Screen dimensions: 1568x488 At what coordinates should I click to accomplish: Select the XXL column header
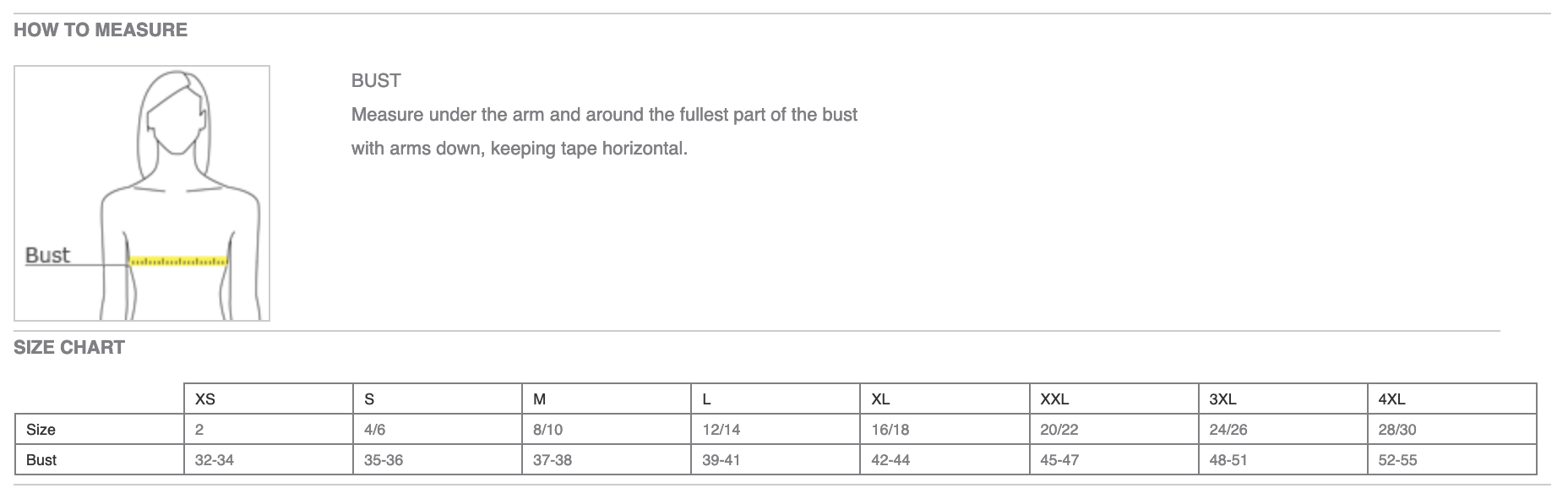[x=1113, y=399]
